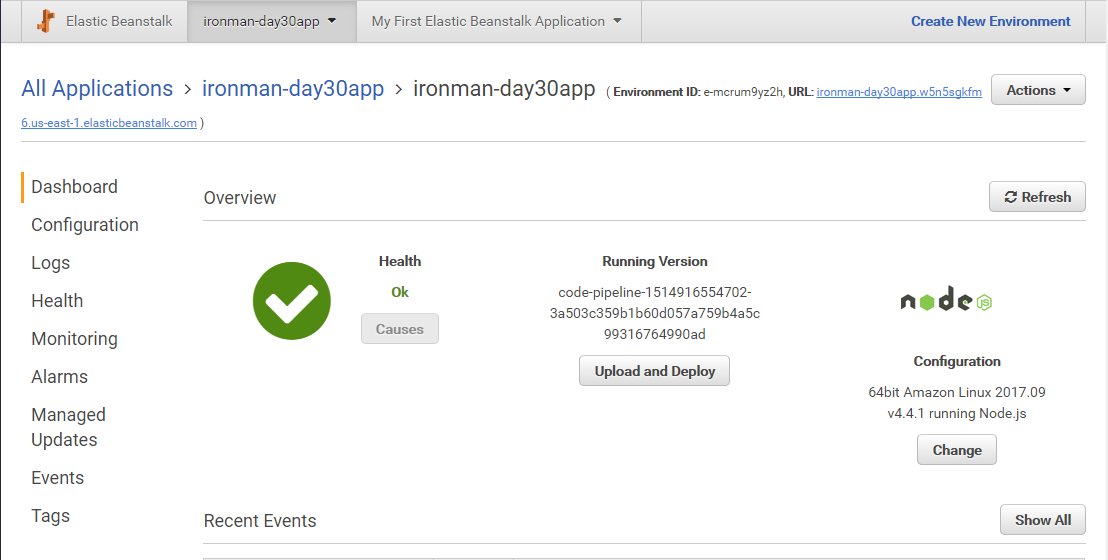Open Tags in the sidebar
Image resolution: width=1108 pixels, height=560 pixels.
pyautogui.click(x=50, y=516)
